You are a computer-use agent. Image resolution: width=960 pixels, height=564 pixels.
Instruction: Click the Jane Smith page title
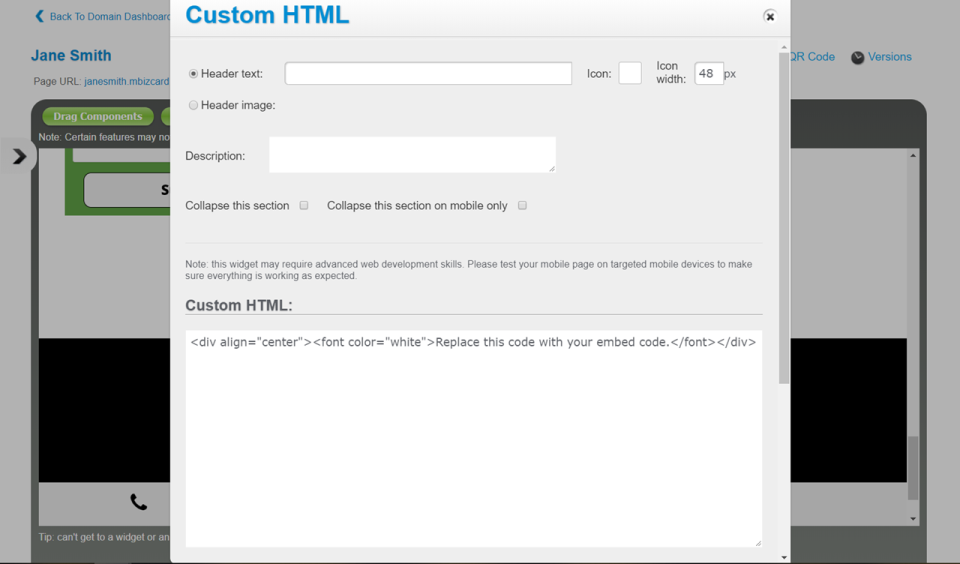click(71, 56)
